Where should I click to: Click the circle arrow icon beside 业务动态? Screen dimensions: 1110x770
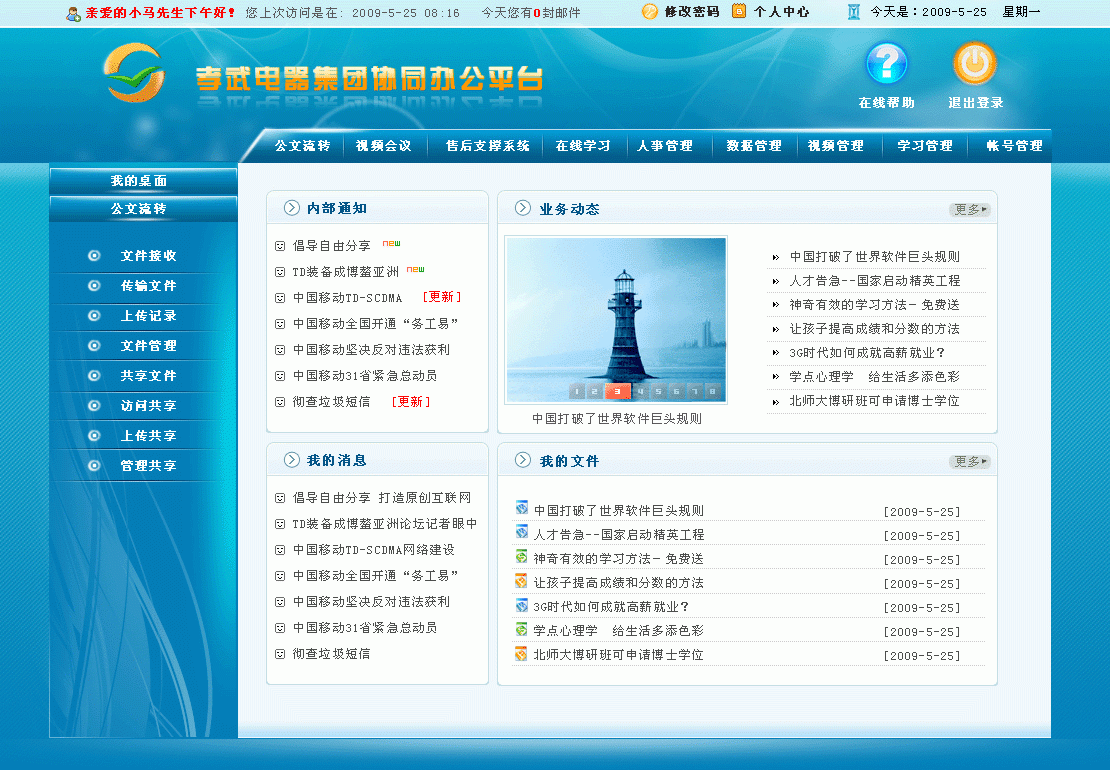pyautogui.click(x=522, y=207)
